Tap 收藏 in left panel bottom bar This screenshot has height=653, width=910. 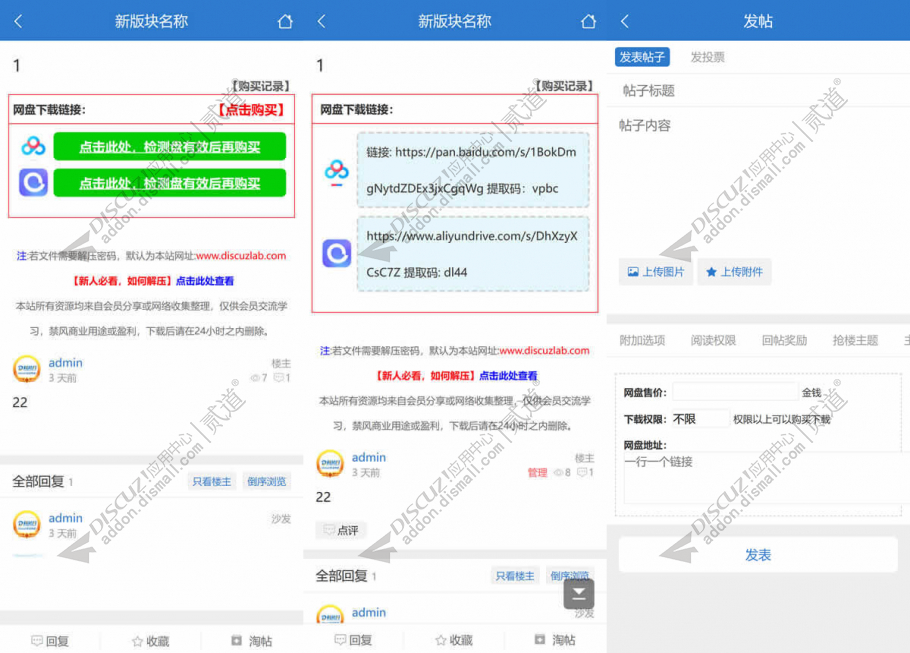point(151,641)
